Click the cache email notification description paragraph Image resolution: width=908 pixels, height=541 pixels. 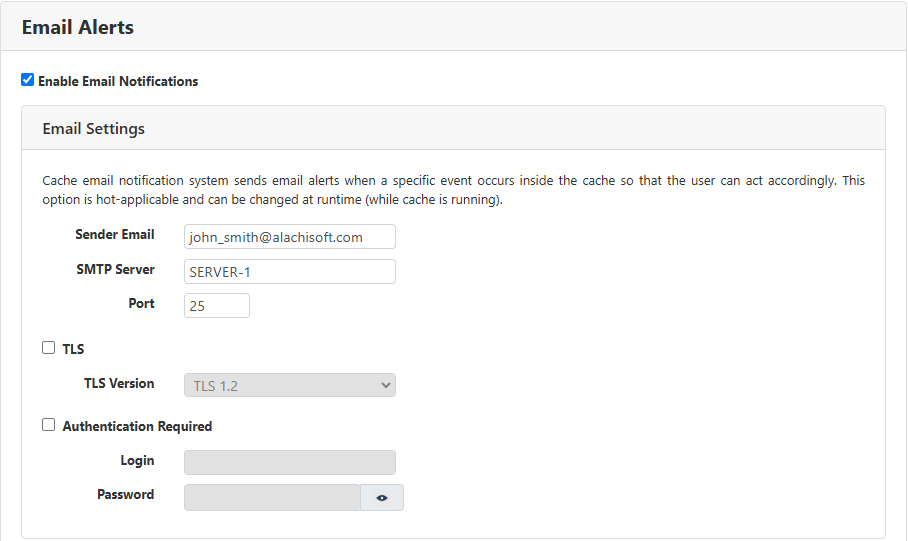453,190
